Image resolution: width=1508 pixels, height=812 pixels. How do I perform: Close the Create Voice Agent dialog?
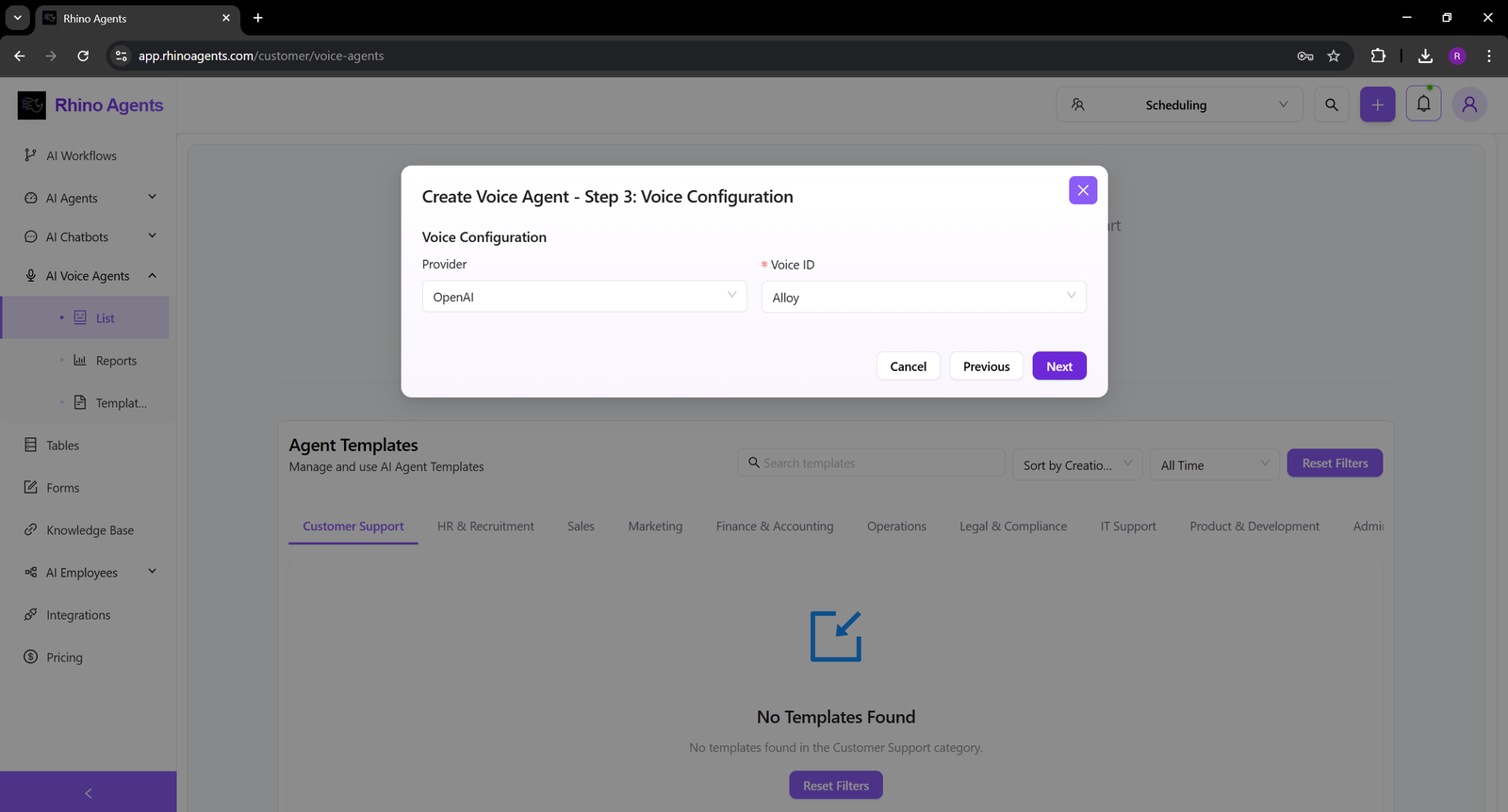[1083, 190]
